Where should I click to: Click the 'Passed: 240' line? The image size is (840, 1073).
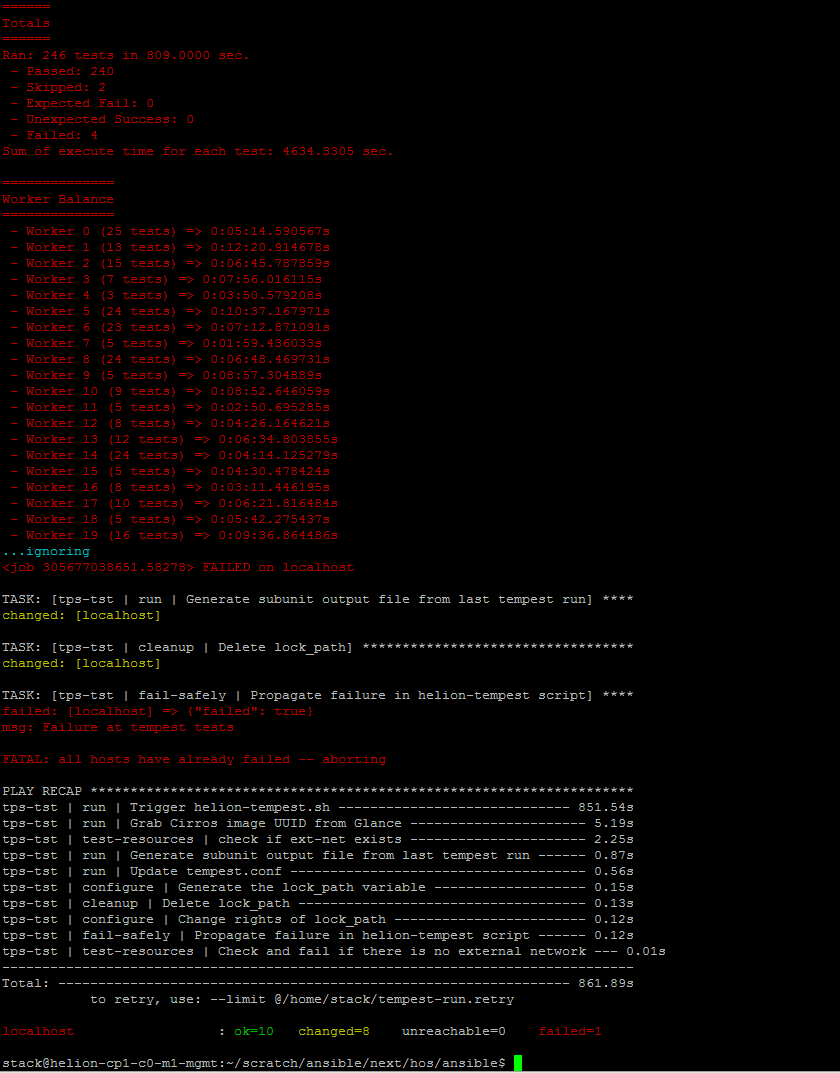point(62,71)
